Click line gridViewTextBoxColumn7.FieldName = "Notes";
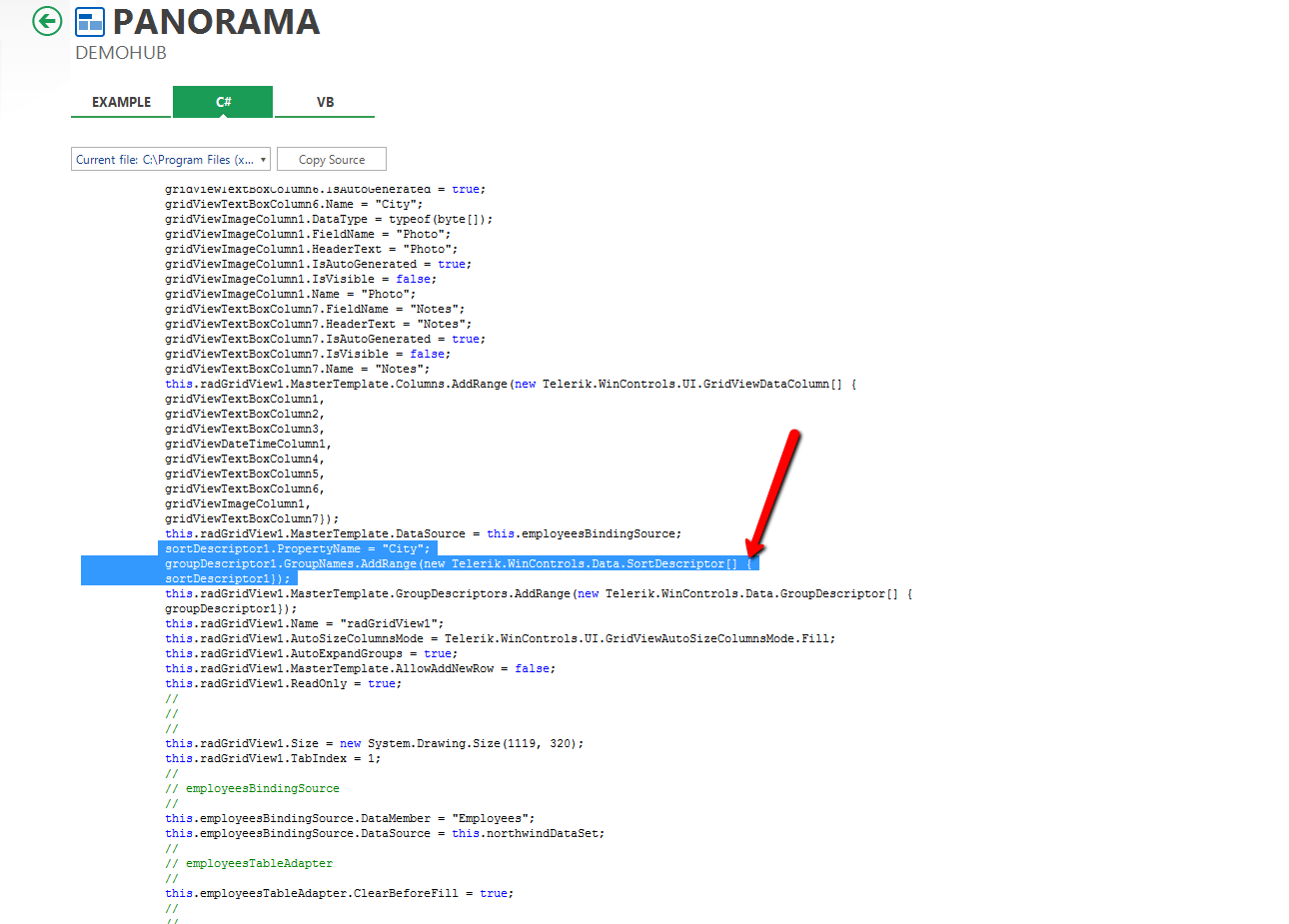 coord(315,309)
